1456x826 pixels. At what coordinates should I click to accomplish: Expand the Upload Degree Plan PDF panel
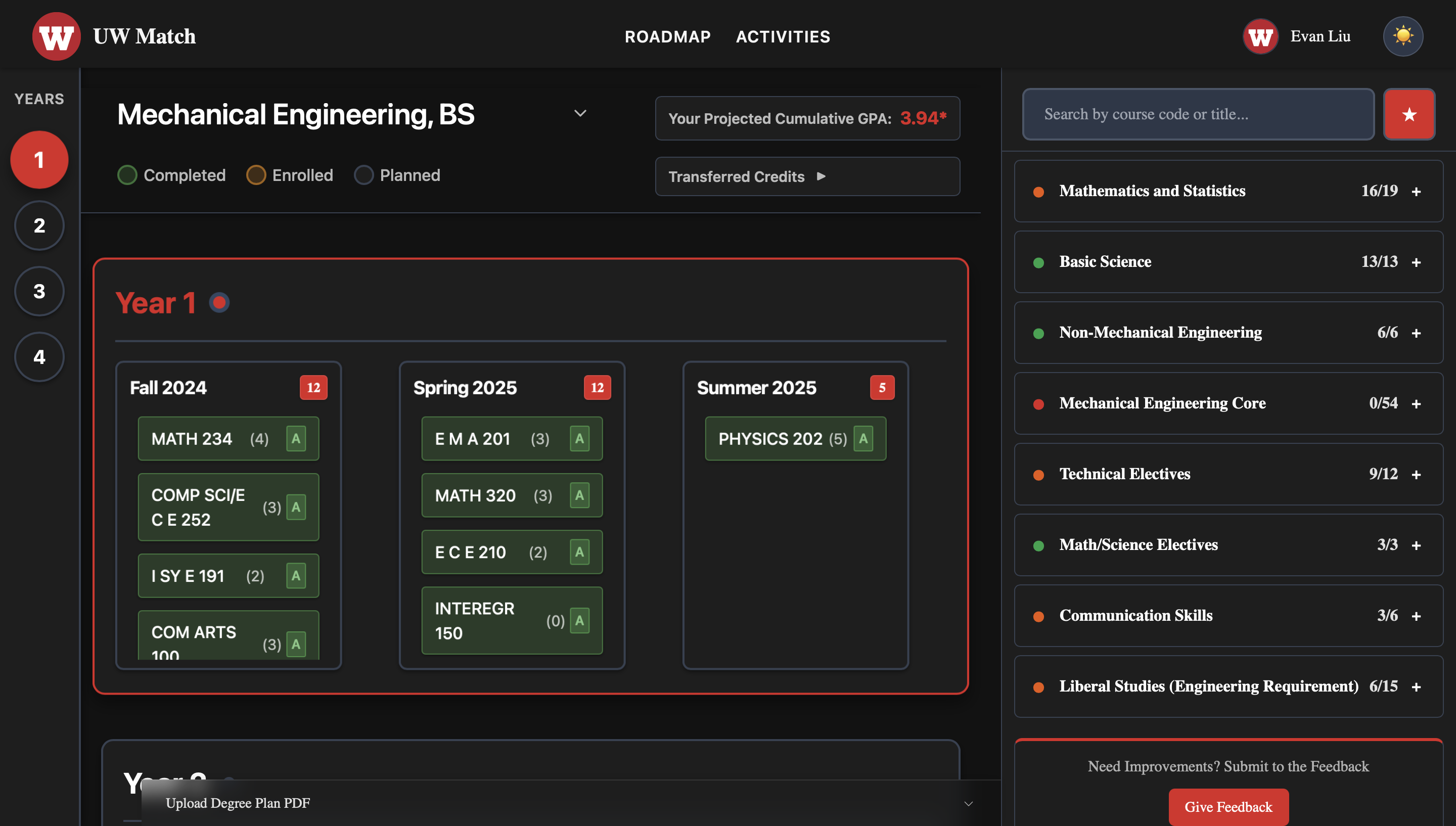tap(968, 803)
